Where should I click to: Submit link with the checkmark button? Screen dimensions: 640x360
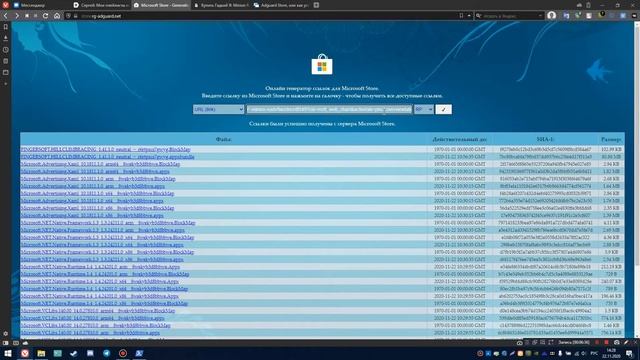pos(443,109)
